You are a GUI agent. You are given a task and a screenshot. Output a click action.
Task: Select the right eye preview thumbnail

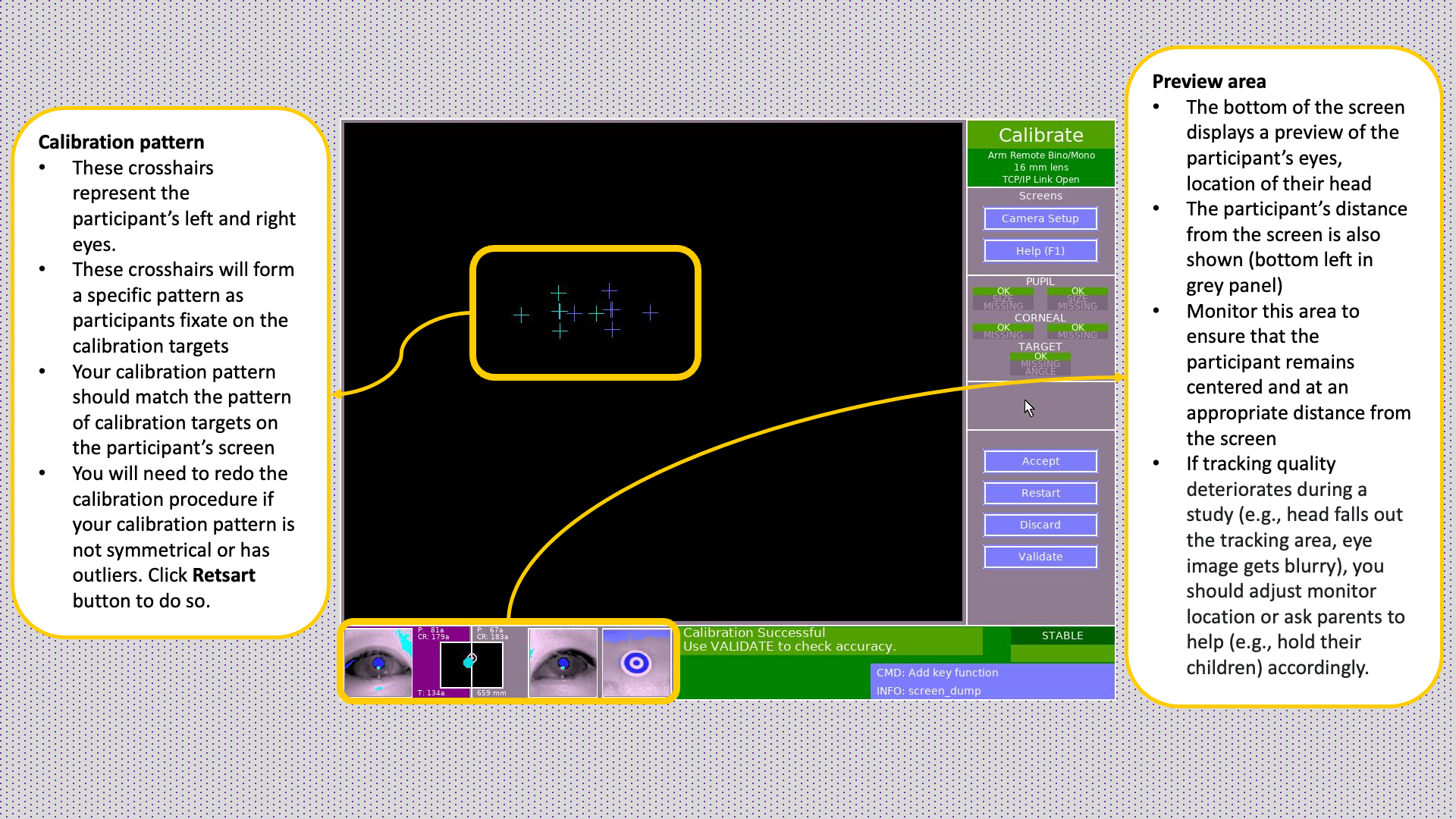(x=563, y=661)
